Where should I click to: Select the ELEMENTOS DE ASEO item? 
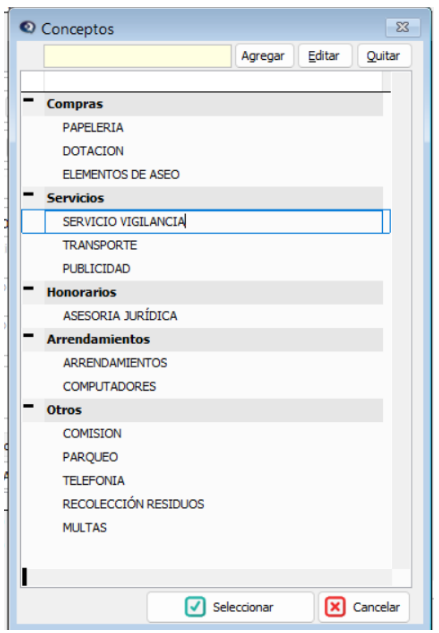pos(121,174)
